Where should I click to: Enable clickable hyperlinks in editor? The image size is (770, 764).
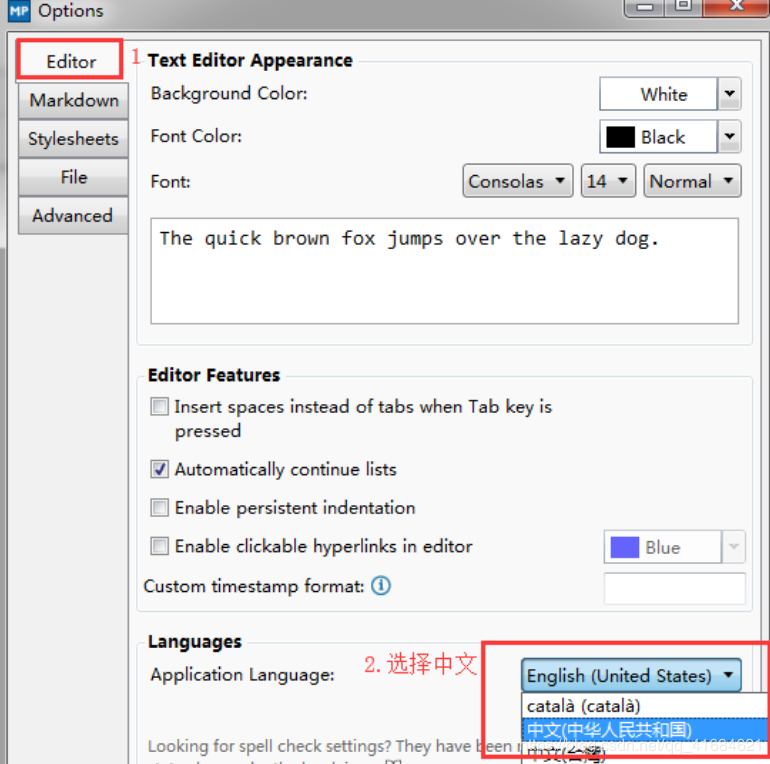click(x=160, y=546)
